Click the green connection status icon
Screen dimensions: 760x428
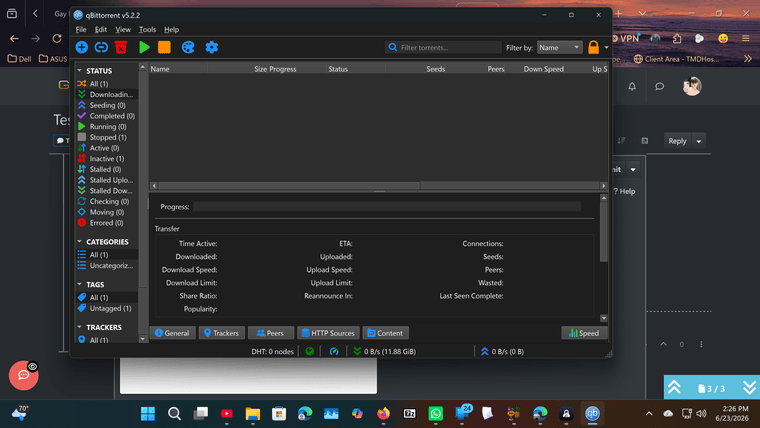(x=309, y=351)
